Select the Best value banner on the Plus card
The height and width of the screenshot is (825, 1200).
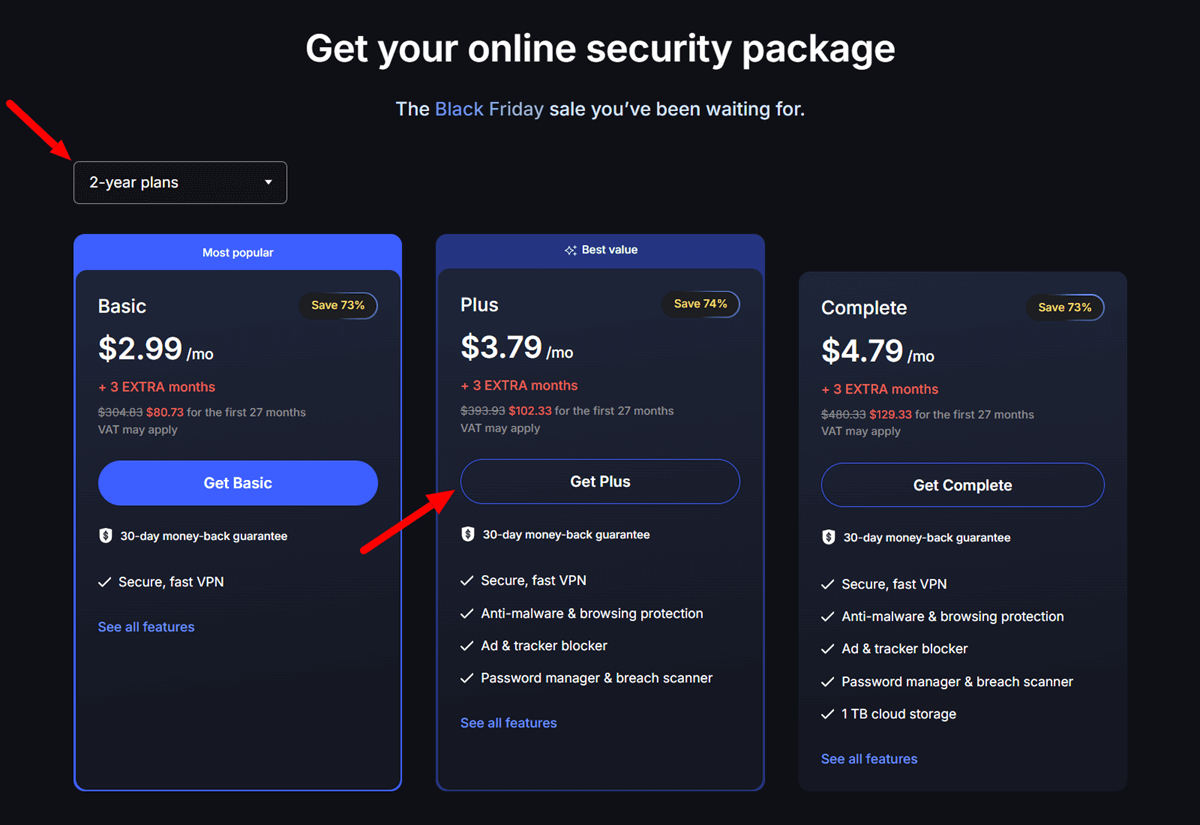coord(600,250)
